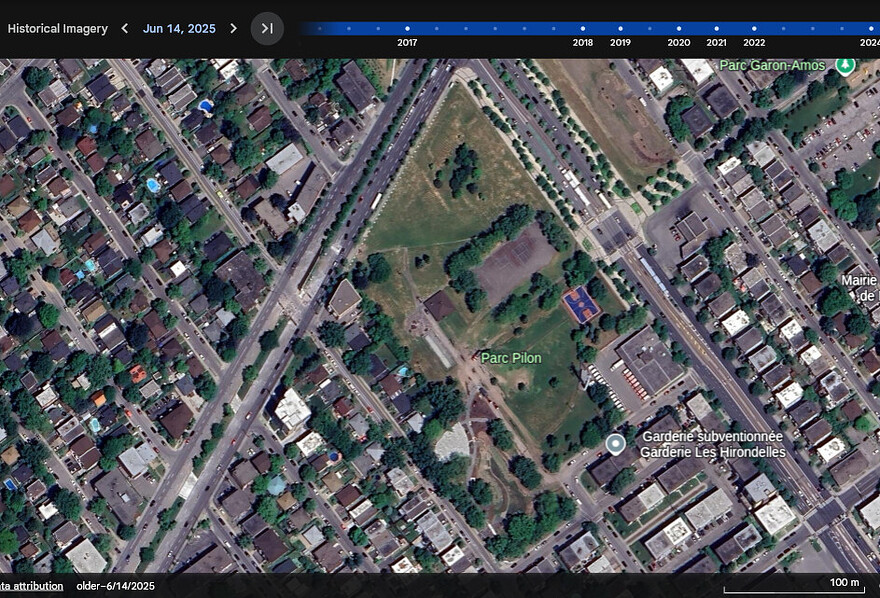This screenshot has width=880, height=598.
Task: Click the 2021 year label
Action: point(716,43)
